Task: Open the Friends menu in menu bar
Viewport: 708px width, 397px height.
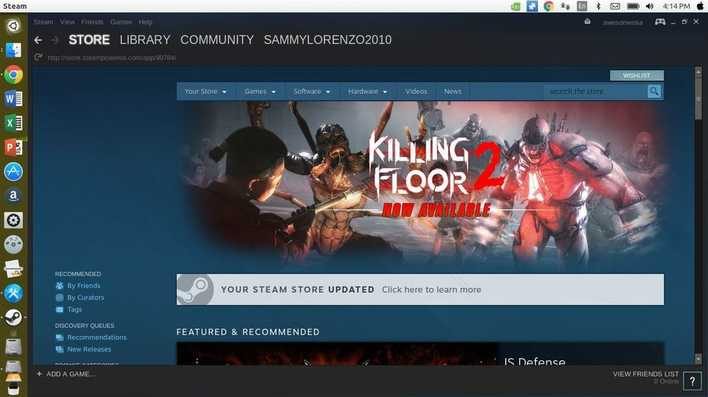Action: pyautogui.click(x=92, y=22)
